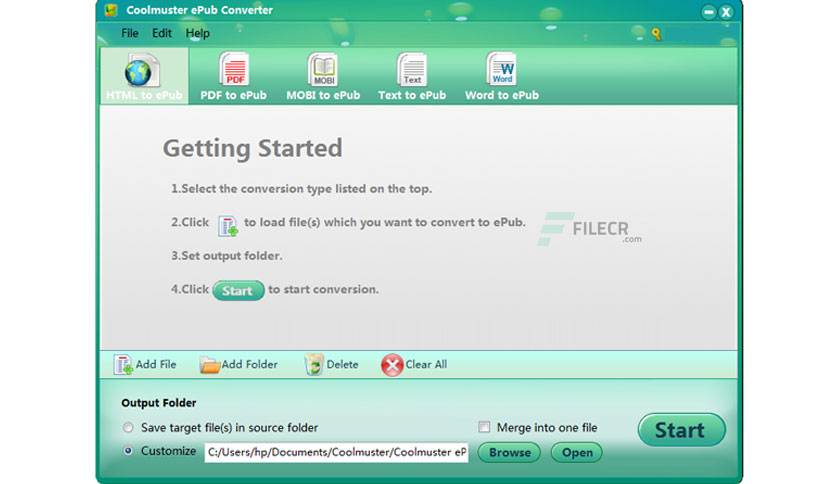
Task: Choose PDF to ePub conversion
Action: pyautogui.click(x=234, y=76)
